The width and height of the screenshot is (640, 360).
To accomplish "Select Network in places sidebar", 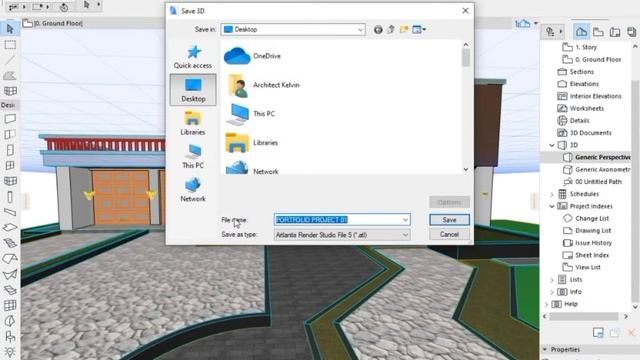I will (x=193, y=190).
